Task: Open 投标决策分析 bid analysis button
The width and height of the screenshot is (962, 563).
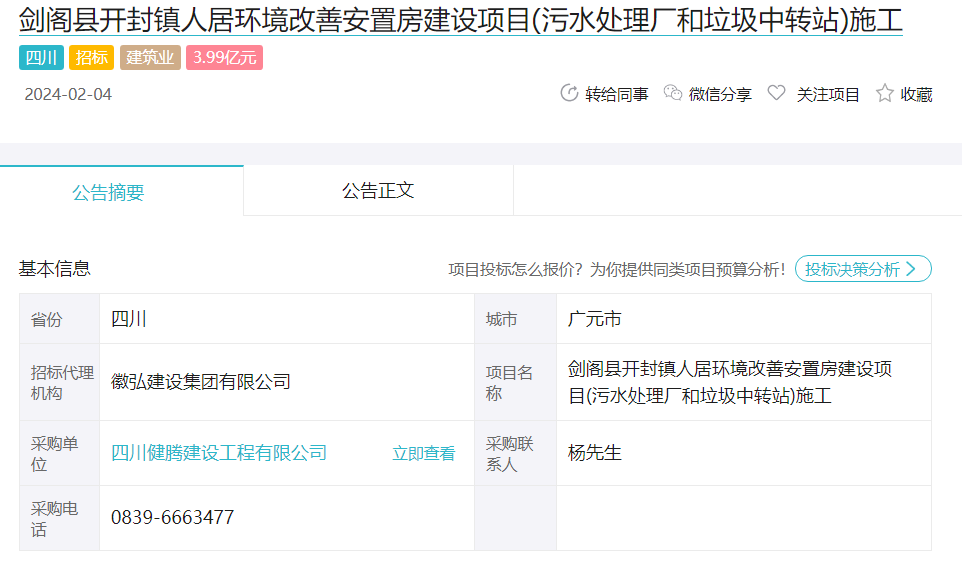Action: [863, 269]
